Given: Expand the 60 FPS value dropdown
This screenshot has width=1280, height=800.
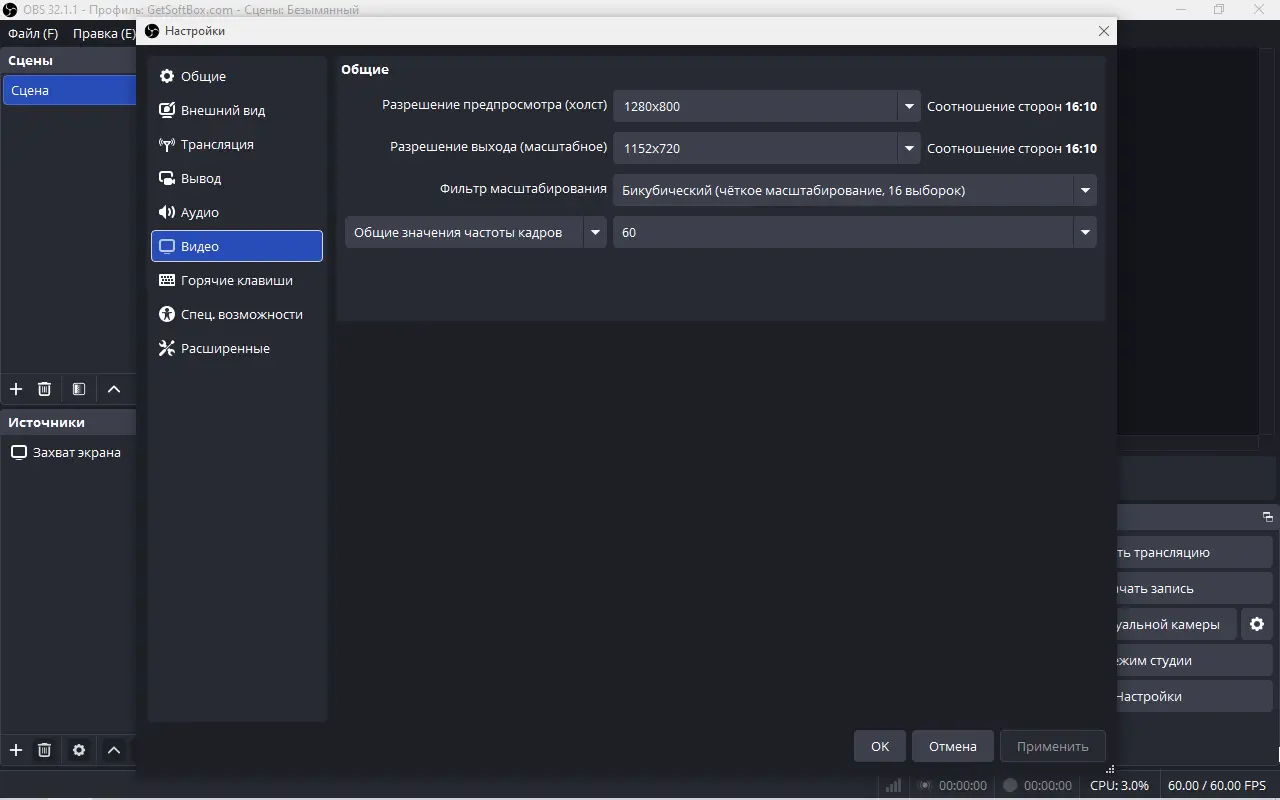Looking at the screenshot, I should tap(1084, 232).
